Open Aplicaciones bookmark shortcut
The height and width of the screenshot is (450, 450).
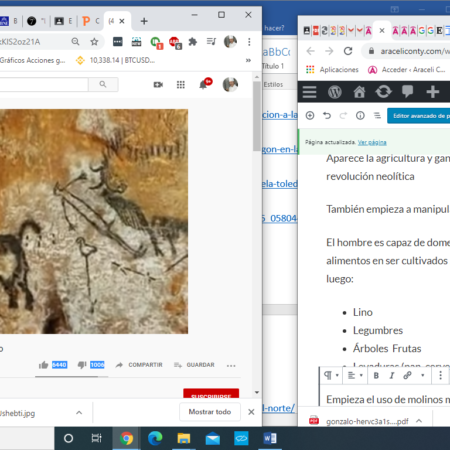(332, 70)
